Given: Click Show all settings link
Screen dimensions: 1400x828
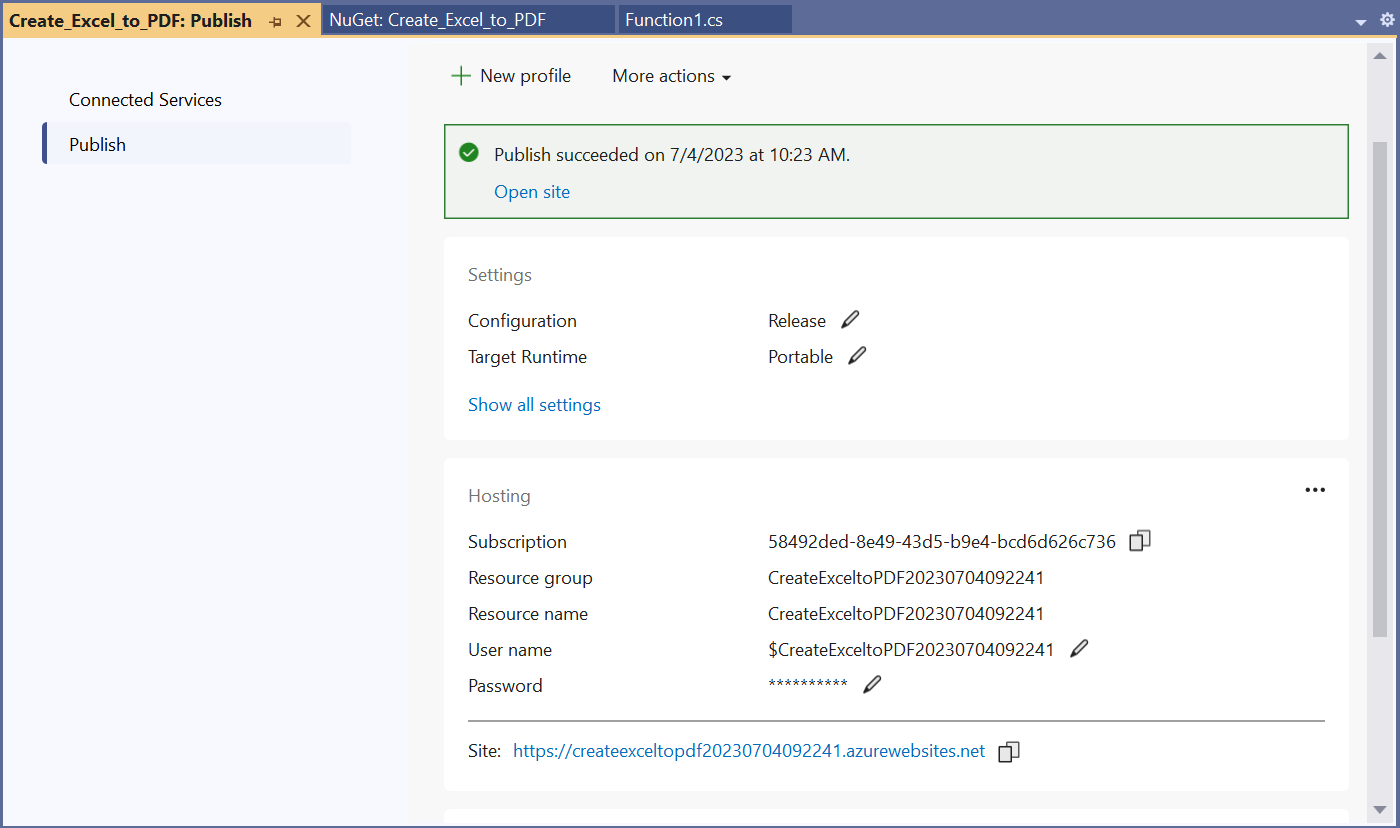Looking at the screenshot, I should tap(534, 405).
